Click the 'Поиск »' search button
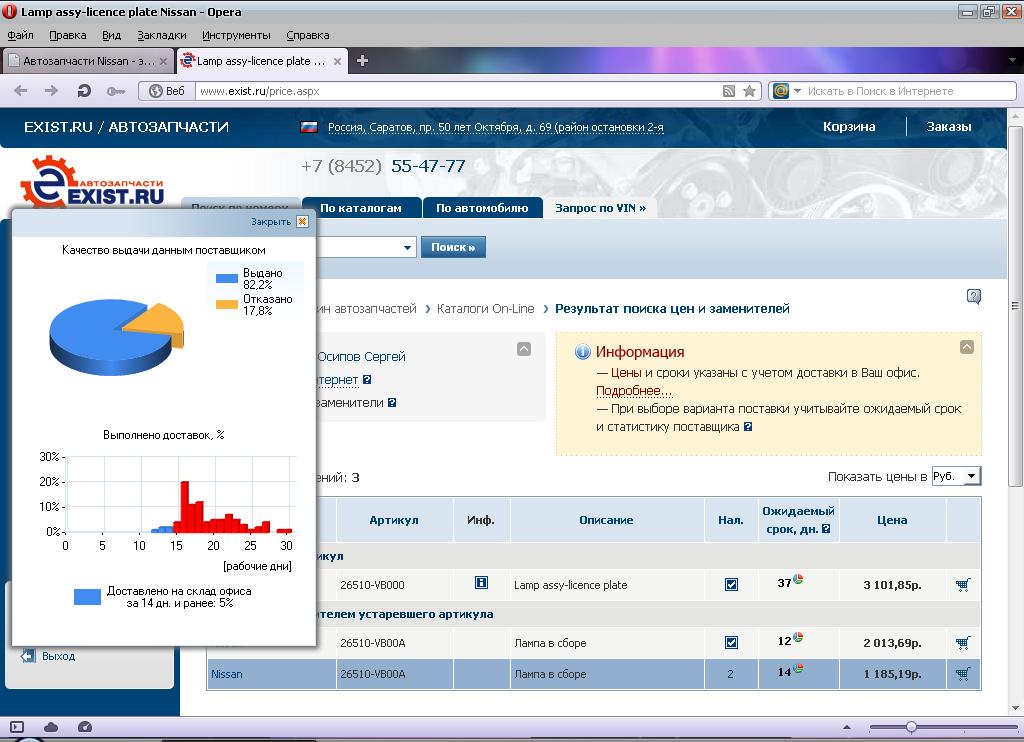Screen dimensions: 1024x742 point(453,247)
